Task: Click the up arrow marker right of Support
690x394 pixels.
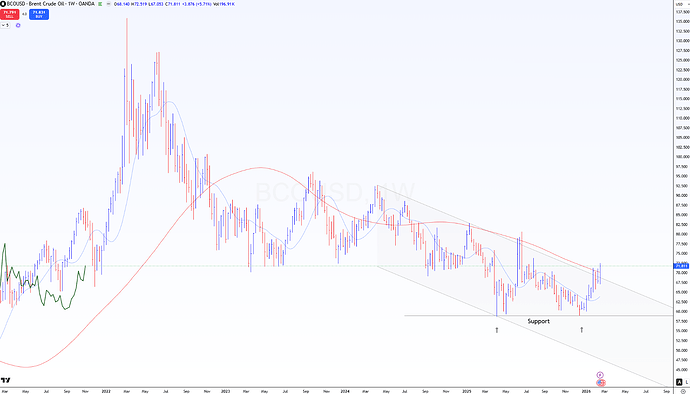Action: tap(582, 330)
